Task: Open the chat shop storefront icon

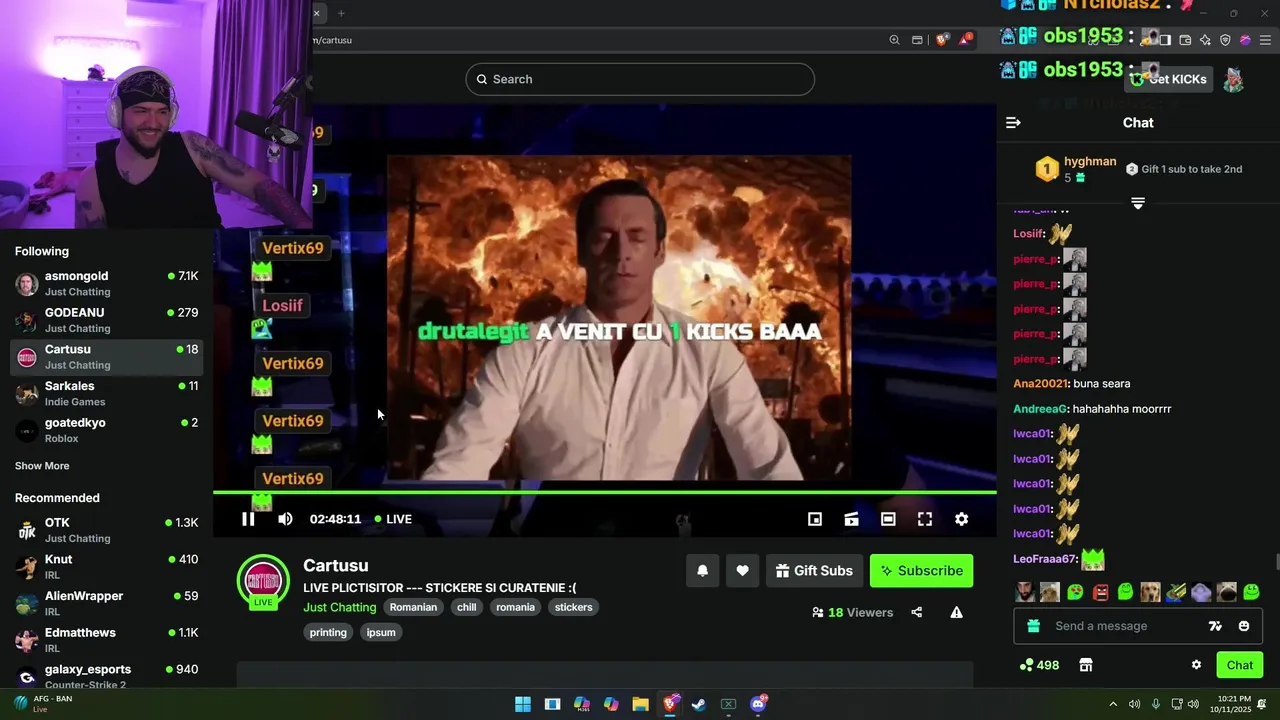Action: (1086, 665)
